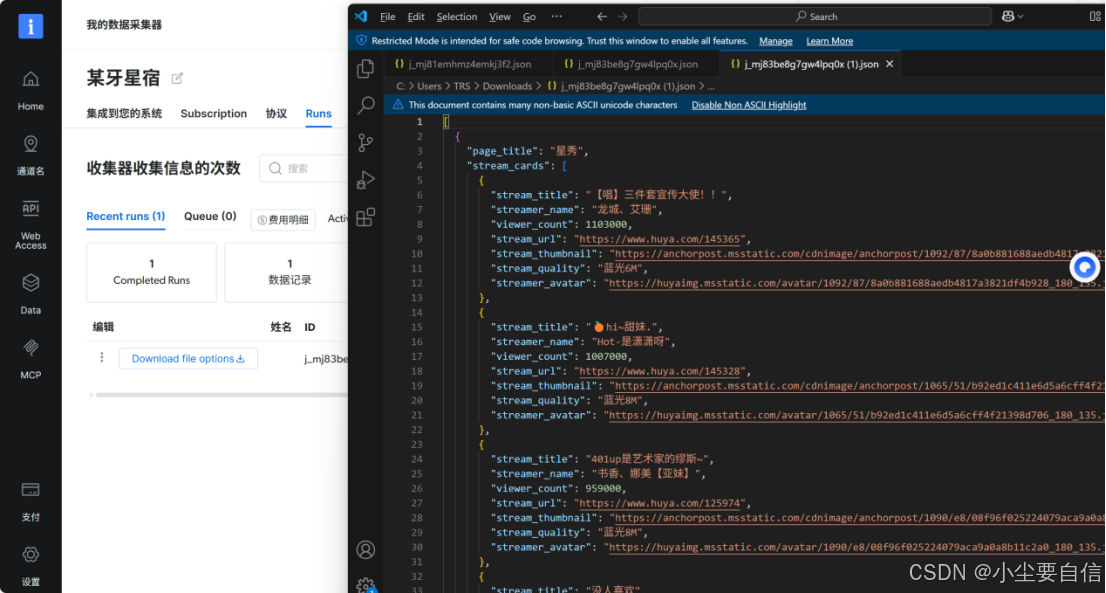Switch to the 协议 tab
The image size is (1106, 593).
point(276,114)
